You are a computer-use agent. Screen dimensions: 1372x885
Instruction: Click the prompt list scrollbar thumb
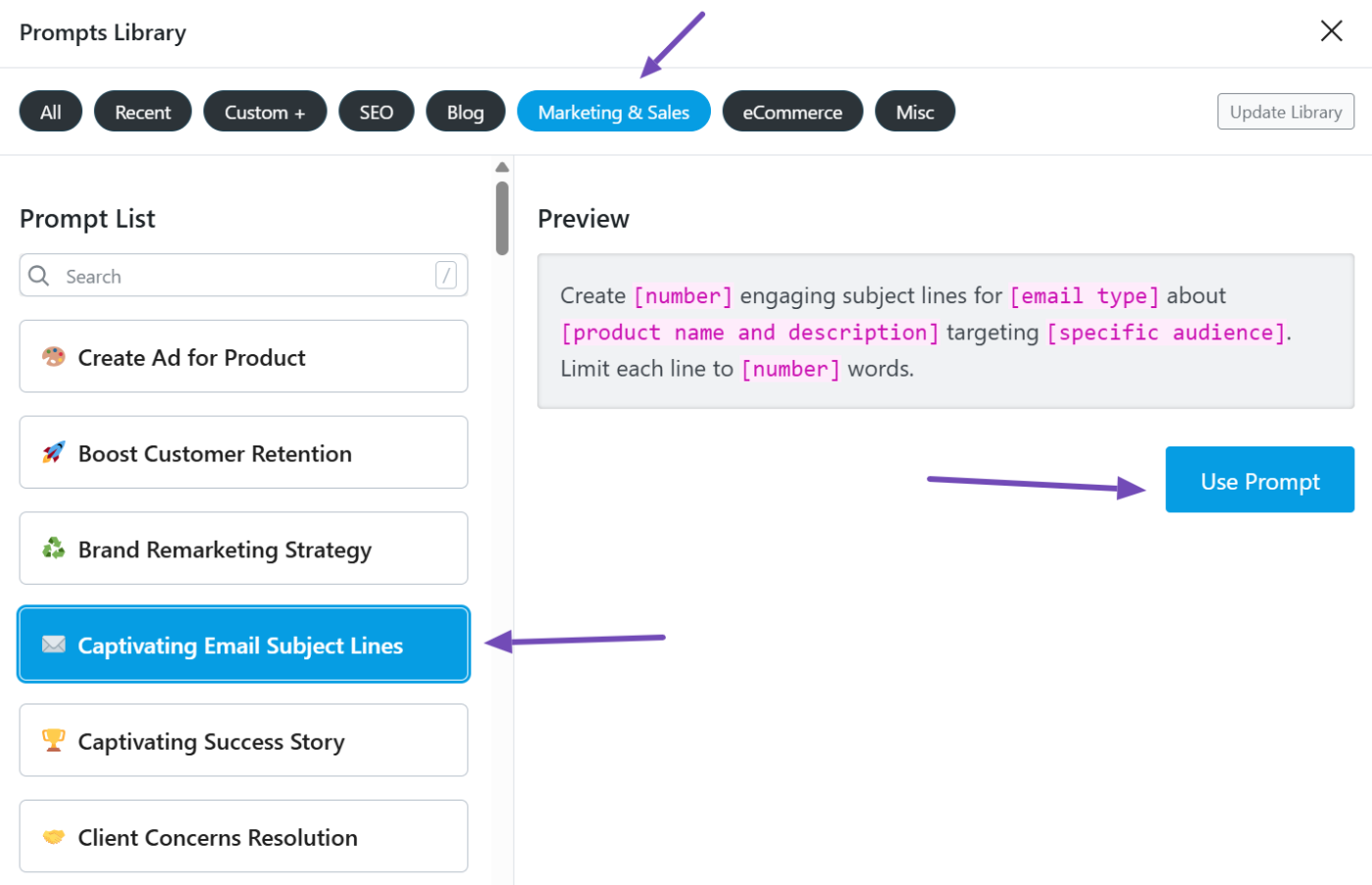click(502, 218)
